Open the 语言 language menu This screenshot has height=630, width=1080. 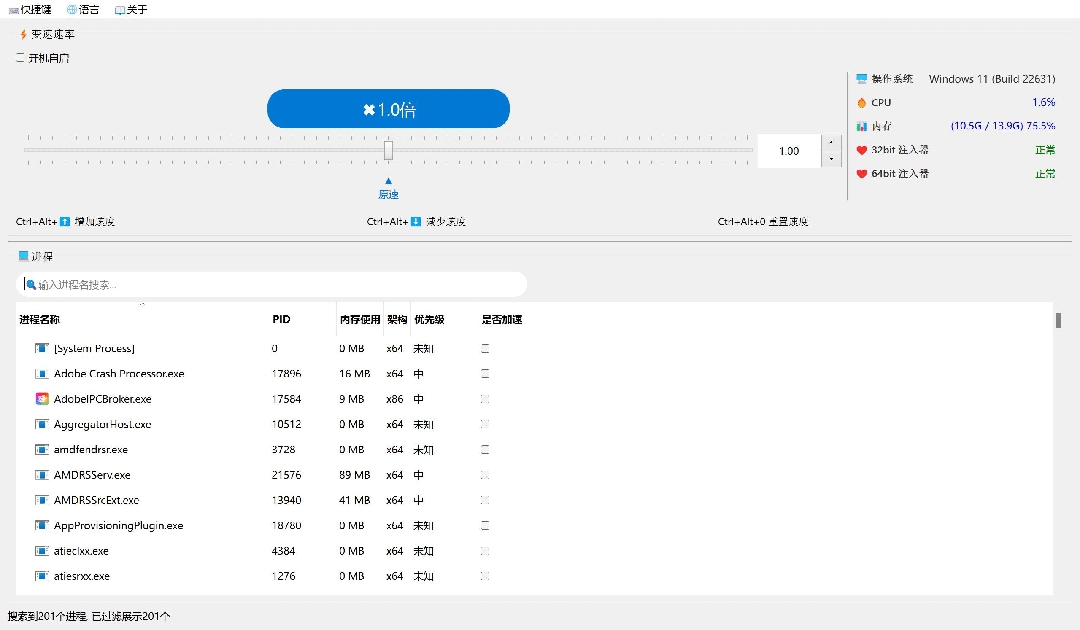coord(83,9)
